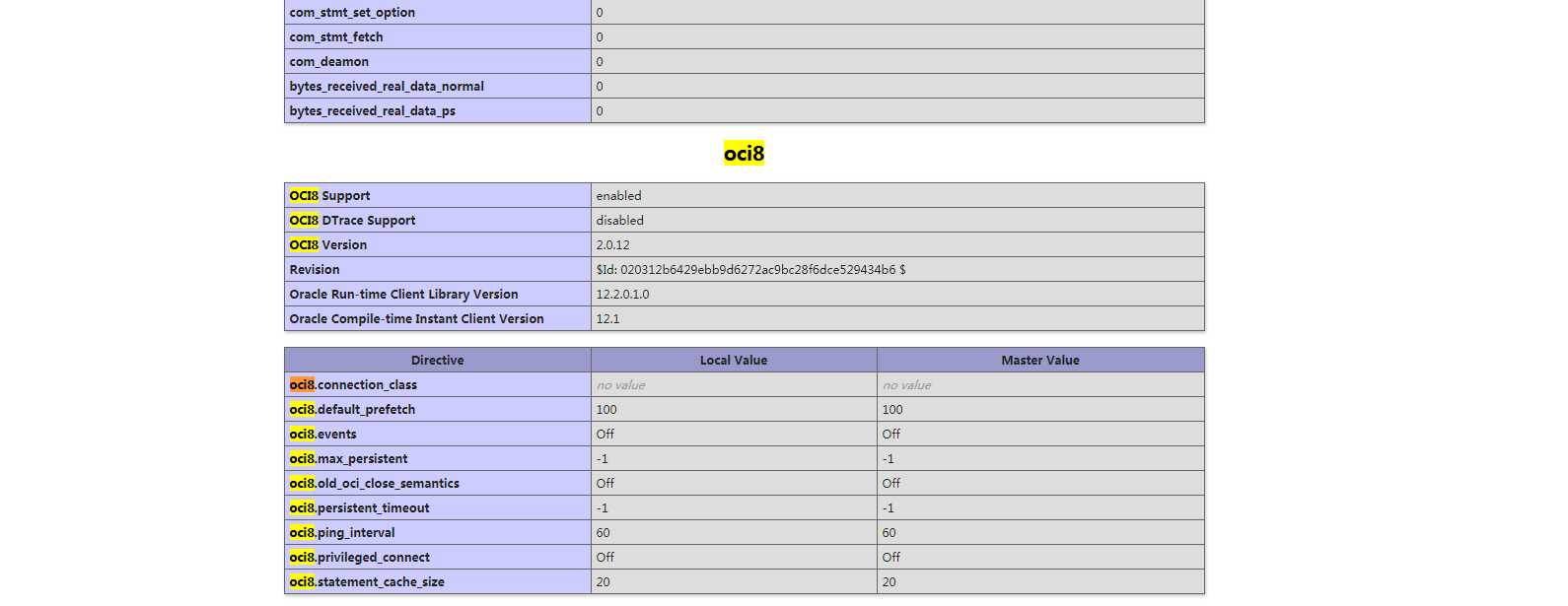Image resolution: width=1568 pixels, height=606 pixels.
Task: Select the Directive column header
Action: pyautogui.click(x=438, y=360)
